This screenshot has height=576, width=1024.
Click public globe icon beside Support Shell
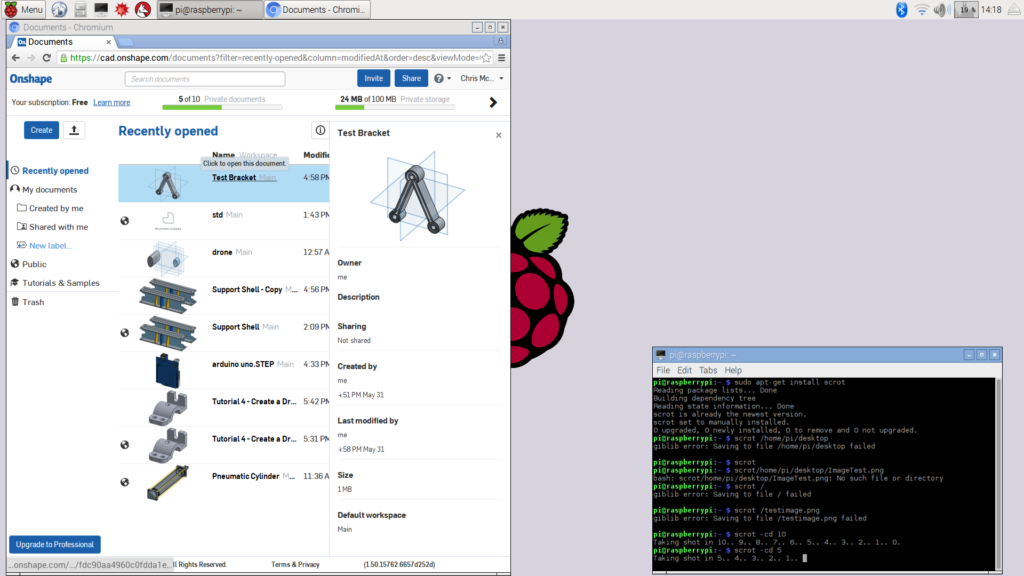(125, 333)
